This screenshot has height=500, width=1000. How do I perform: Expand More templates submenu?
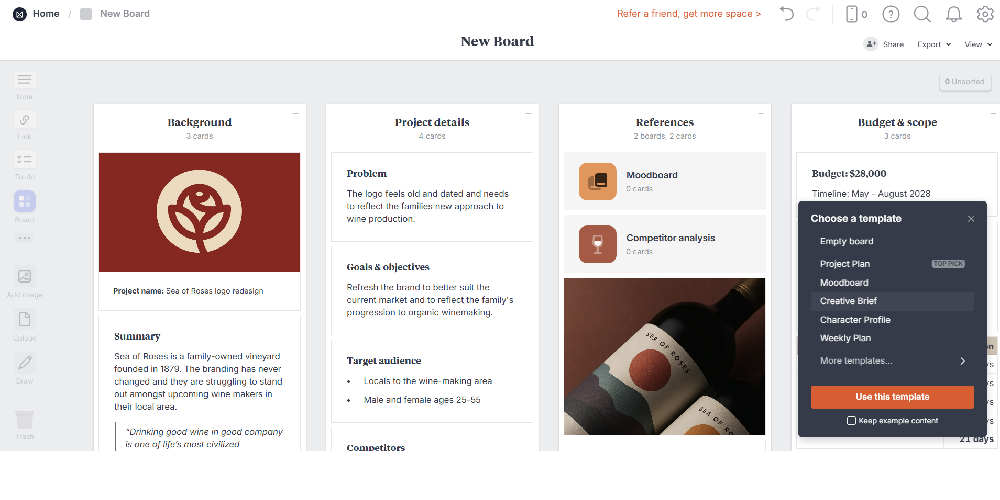(x=892, y=361)
